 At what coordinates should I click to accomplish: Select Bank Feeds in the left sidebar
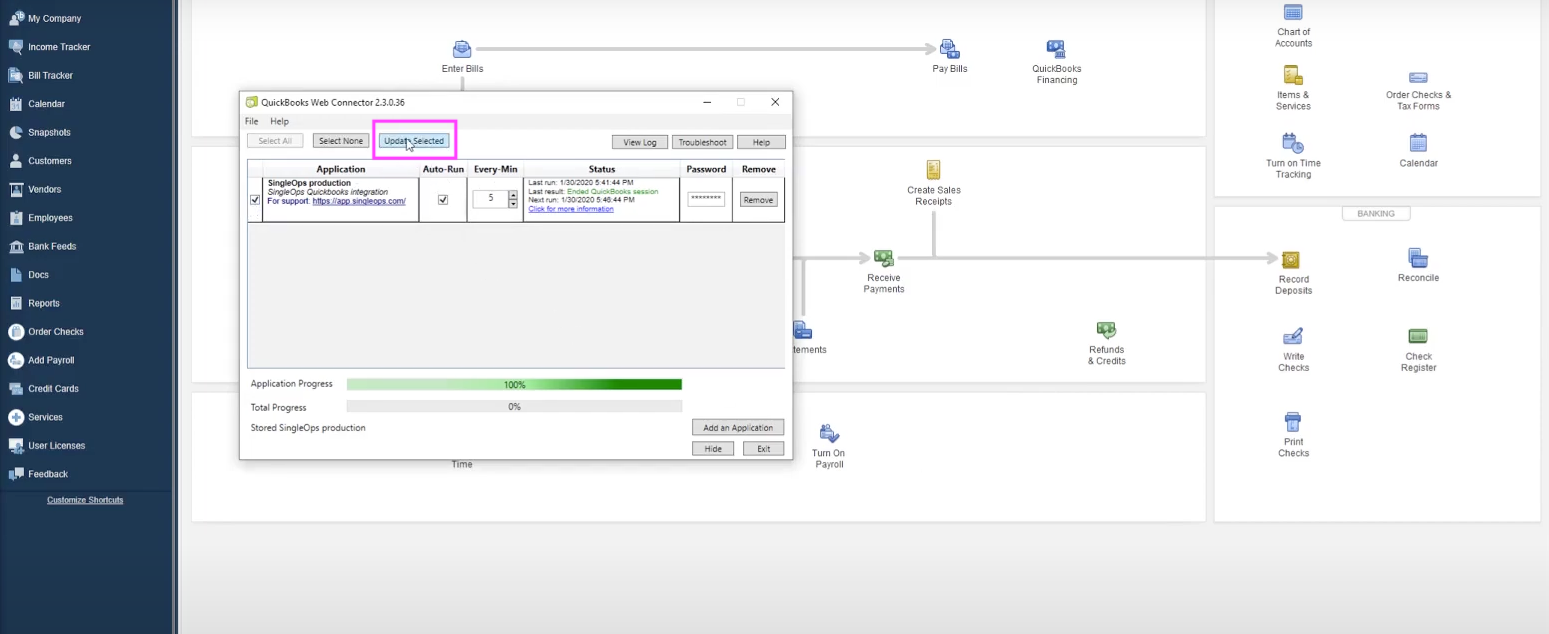52,246
